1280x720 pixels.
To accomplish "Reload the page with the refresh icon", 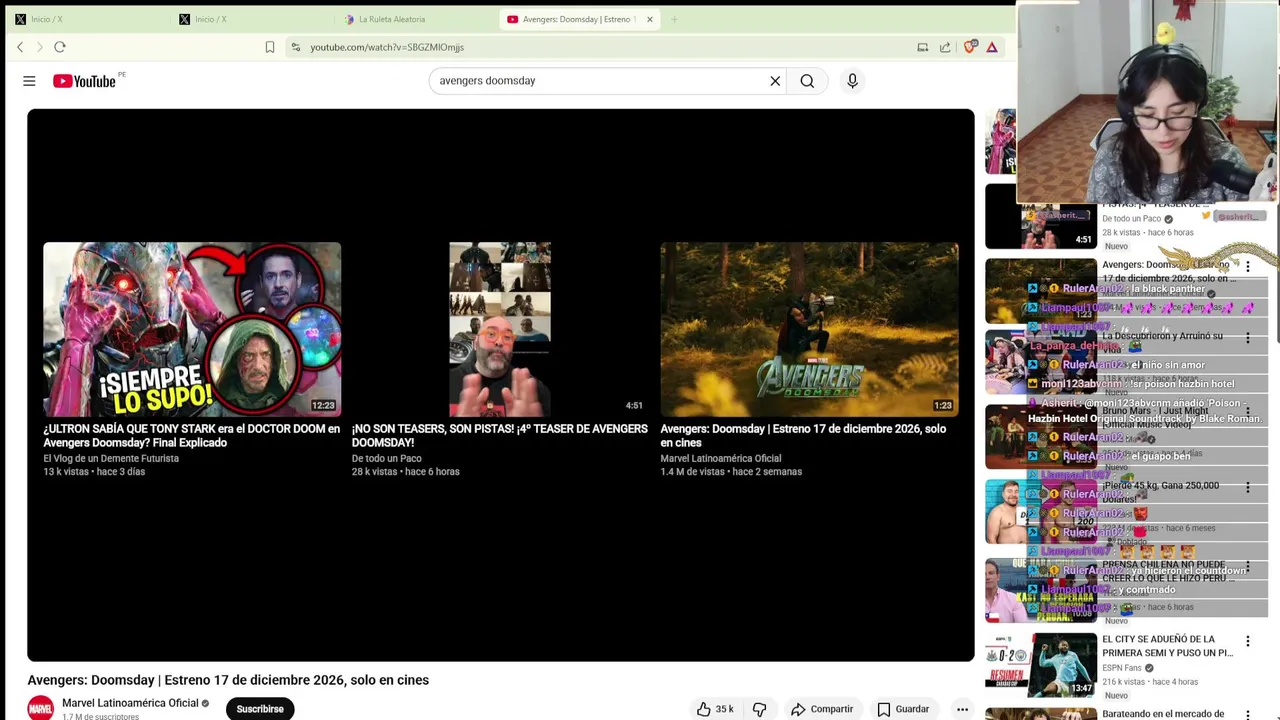I will coord(60,47).
